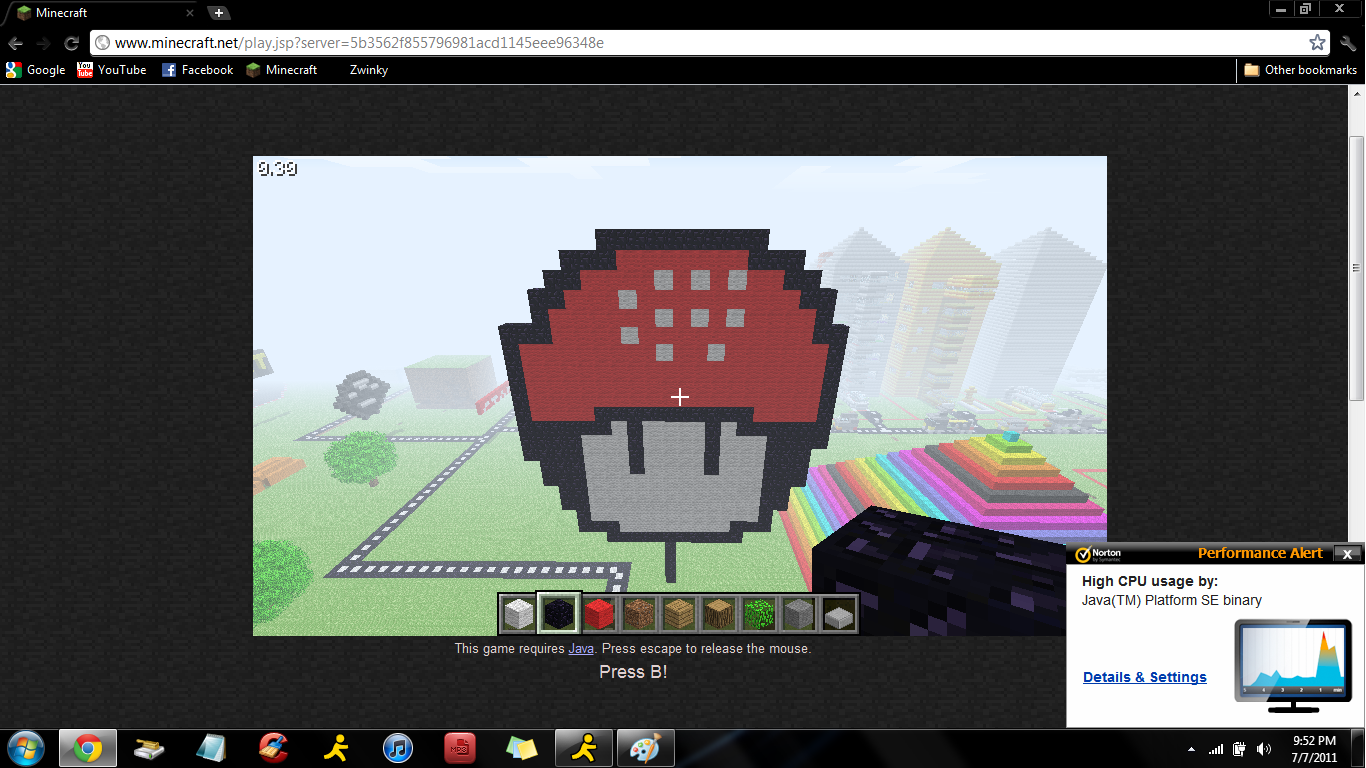
Task: Select the obsidian block in hotbar
Action: pos(559,614)
